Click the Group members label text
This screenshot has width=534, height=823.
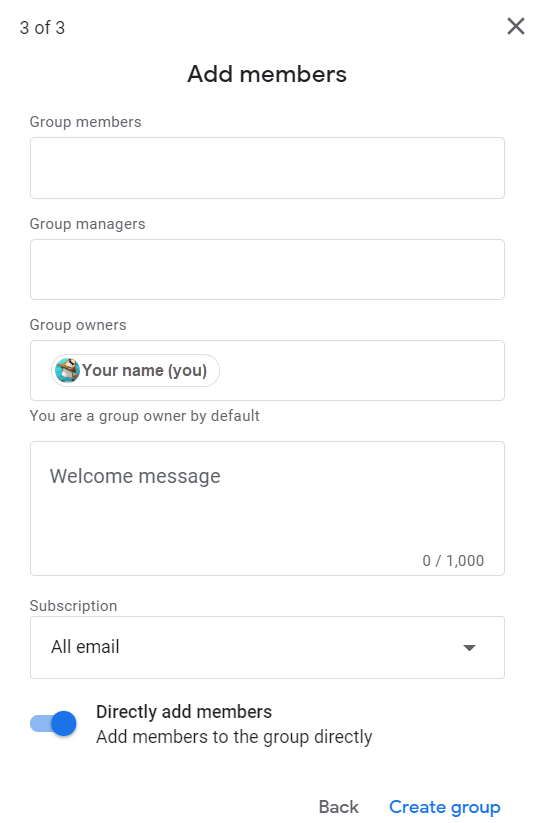86,122
